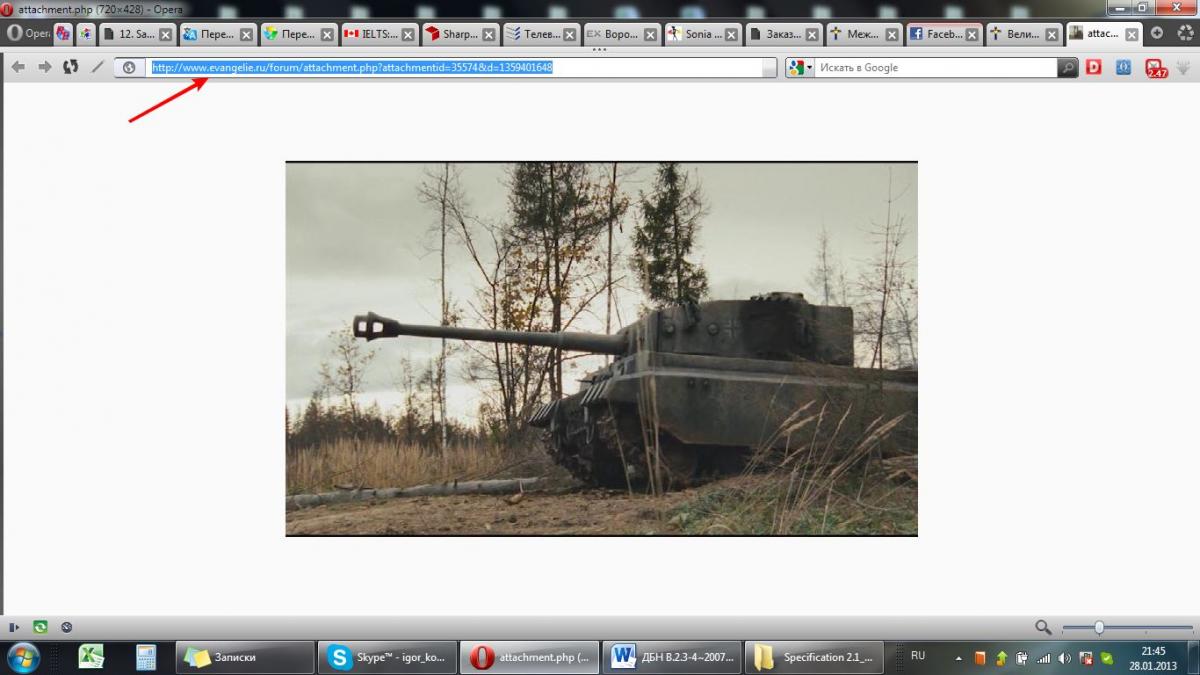Open a new tab with plus button
This screenshot has width=1200, height=675.
[x=1157, y=33]
